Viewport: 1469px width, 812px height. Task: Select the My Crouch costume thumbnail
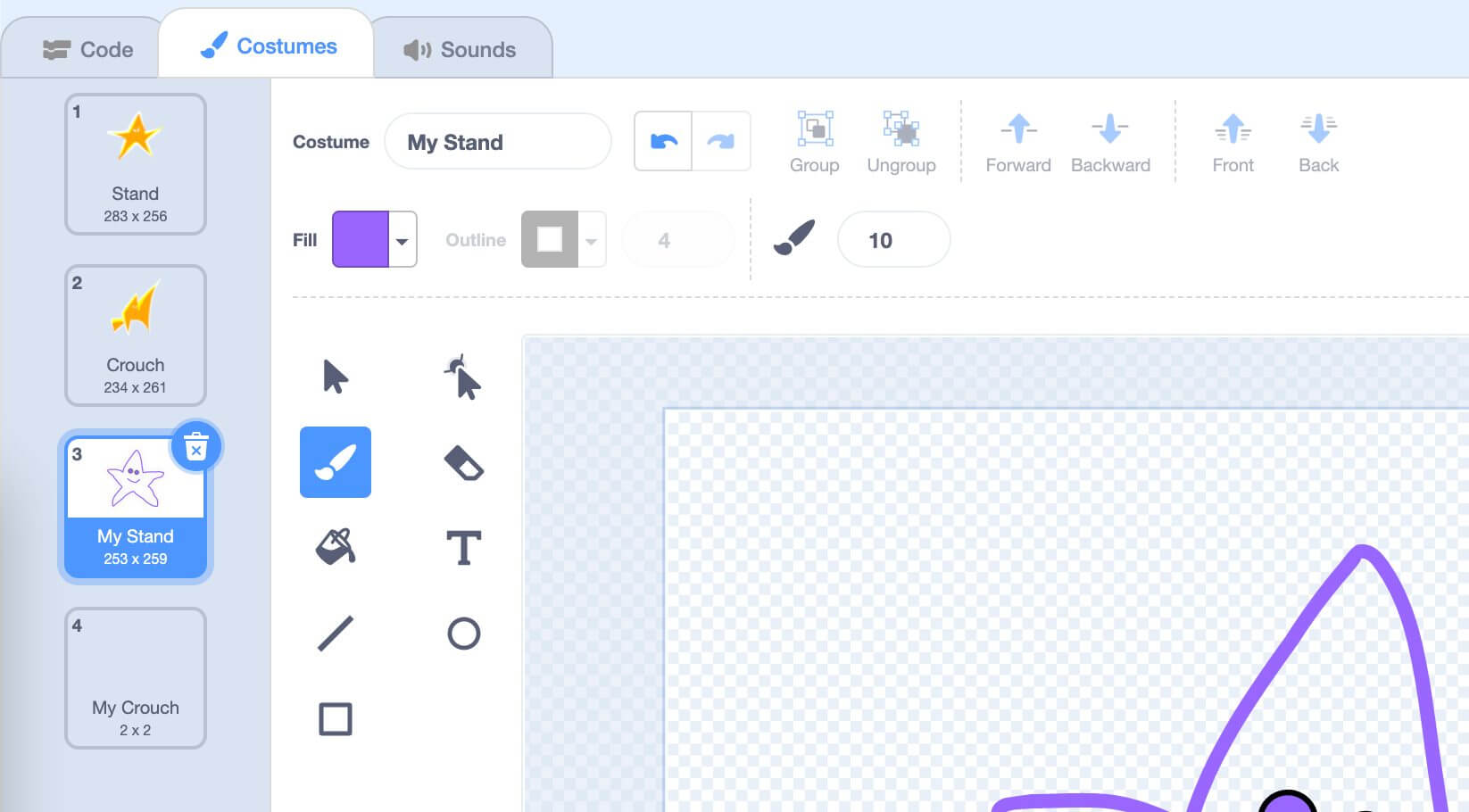tap(136, 678)
